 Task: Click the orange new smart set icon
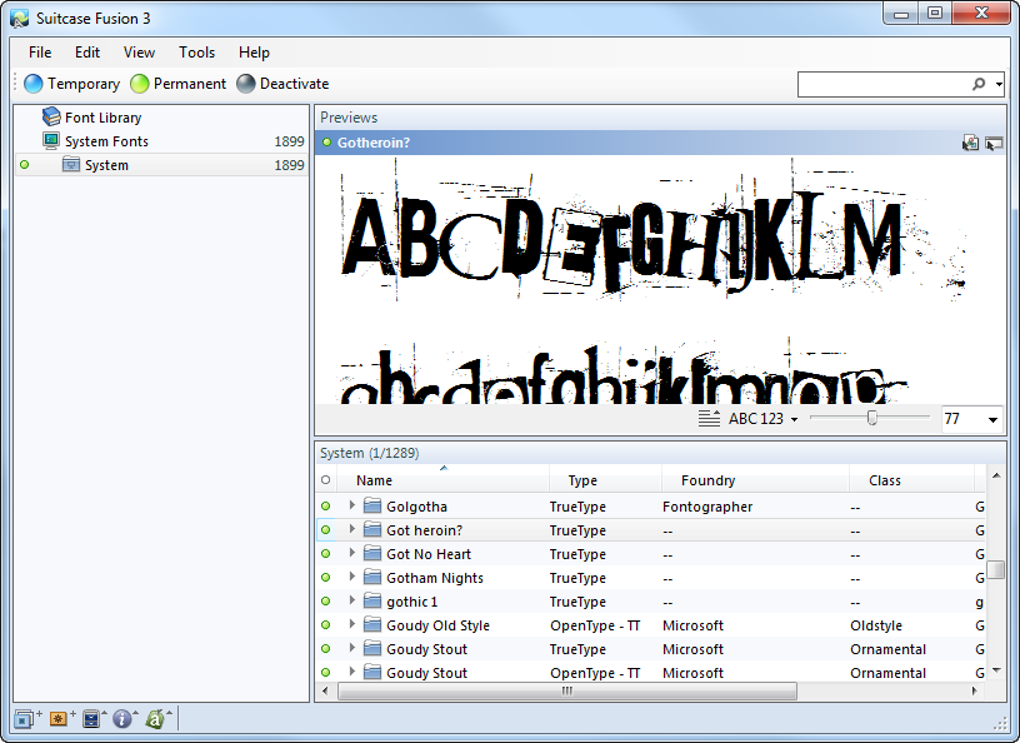pos(61,719)
